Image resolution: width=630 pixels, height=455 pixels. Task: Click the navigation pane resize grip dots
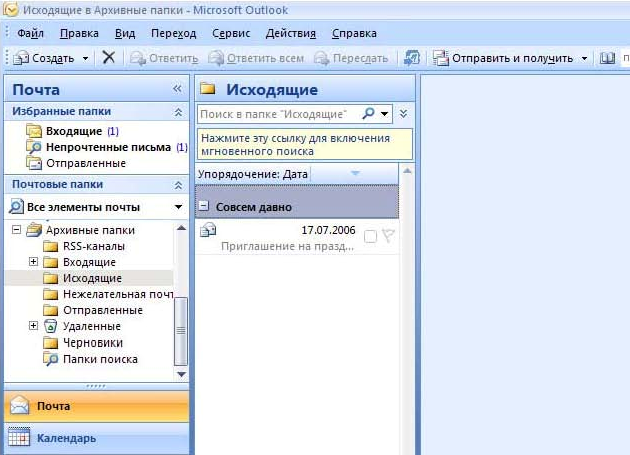click(96, 386)
